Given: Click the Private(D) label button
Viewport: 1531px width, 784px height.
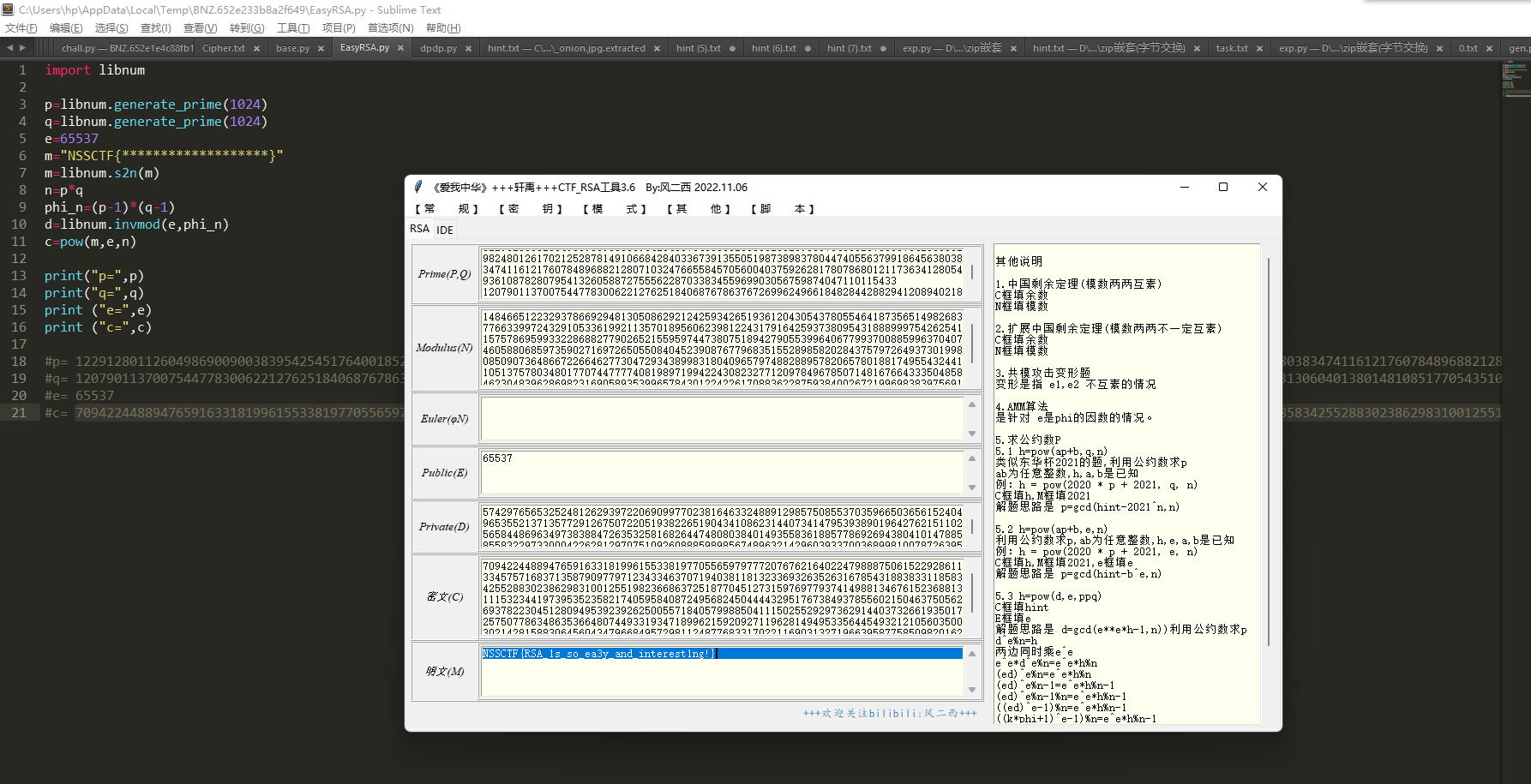Looking at the screenshot, I should (444, 527).
